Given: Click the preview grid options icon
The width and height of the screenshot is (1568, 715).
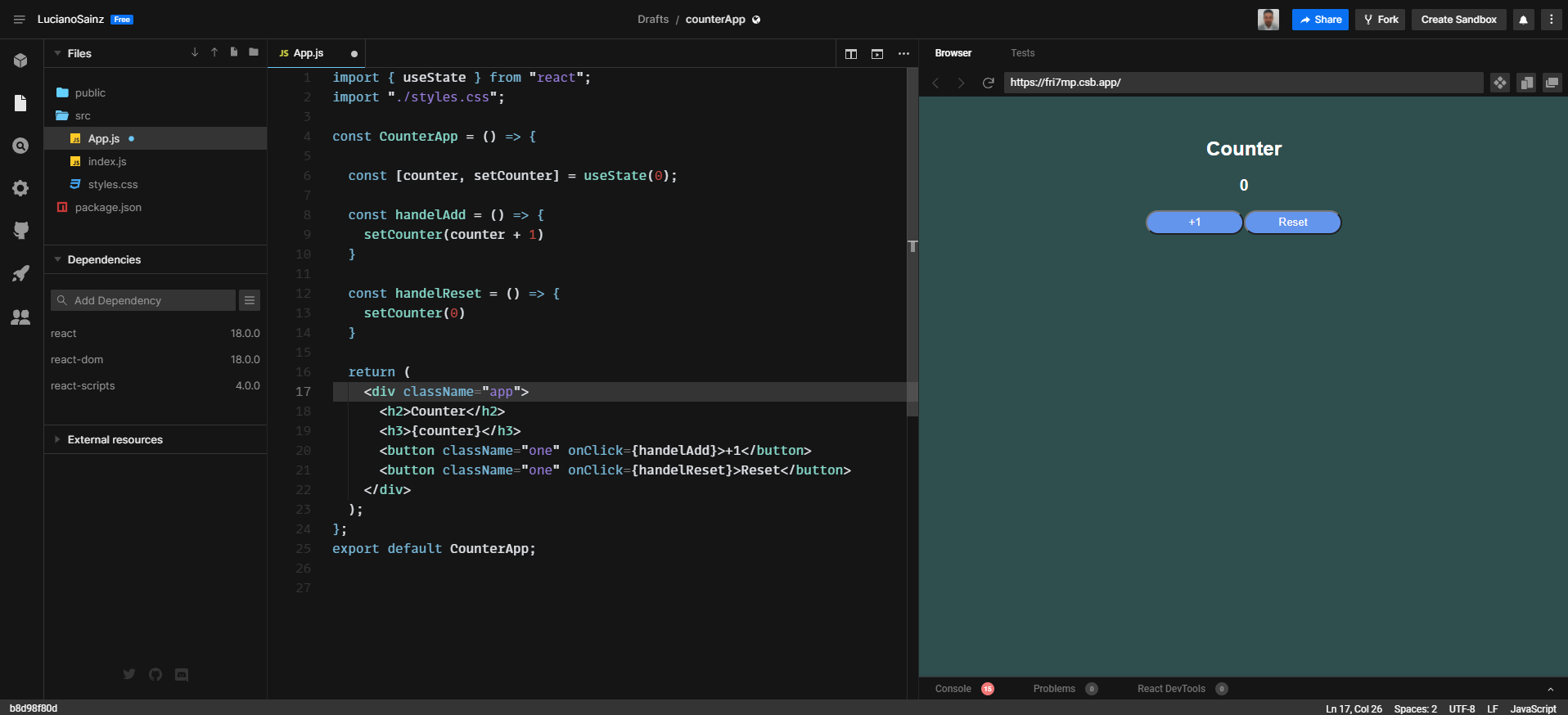Looking at the screenshot, I should [1500, 83].
